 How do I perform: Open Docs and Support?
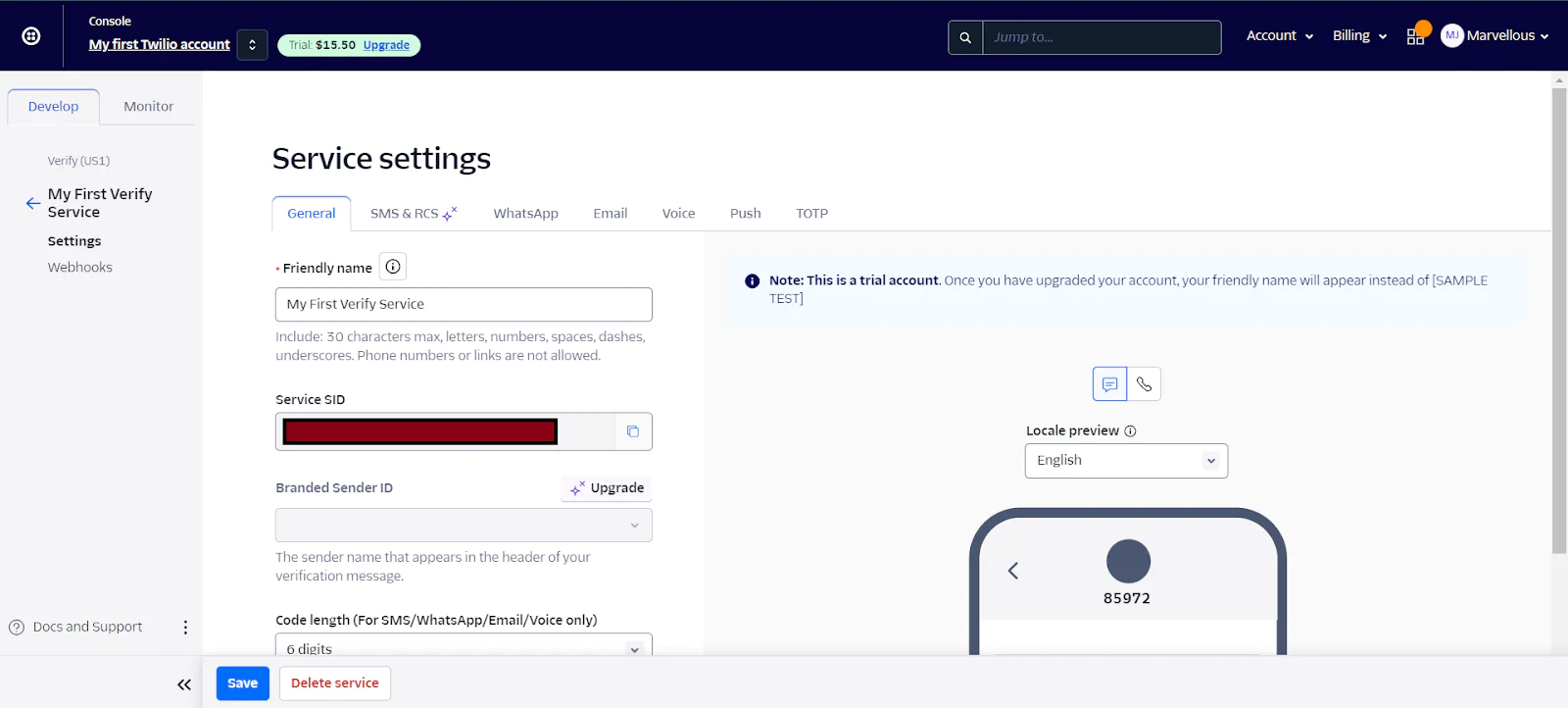click(x=87, y=627)
